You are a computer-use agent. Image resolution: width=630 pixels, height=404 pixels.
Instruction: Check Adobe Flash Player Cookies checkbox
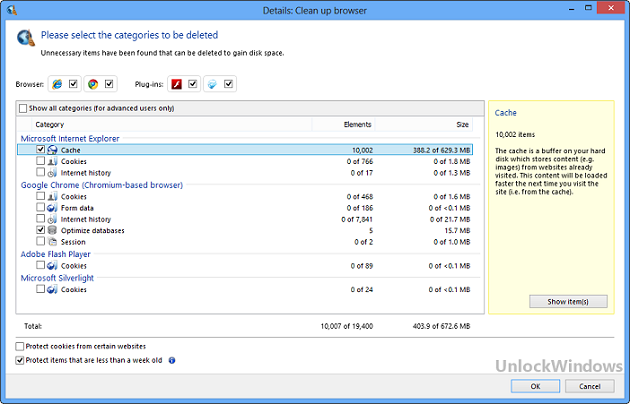pos(41,265)
